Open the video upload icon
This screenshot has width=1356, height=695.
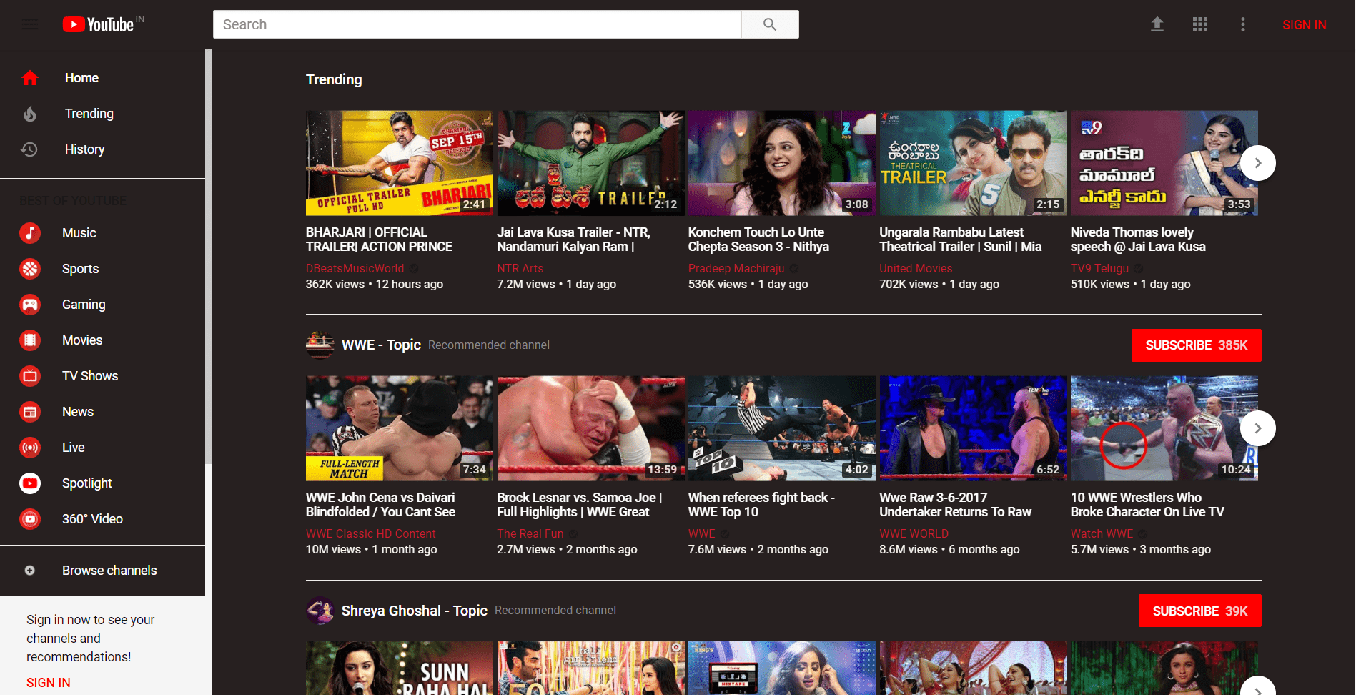(x=1158, y=24)
